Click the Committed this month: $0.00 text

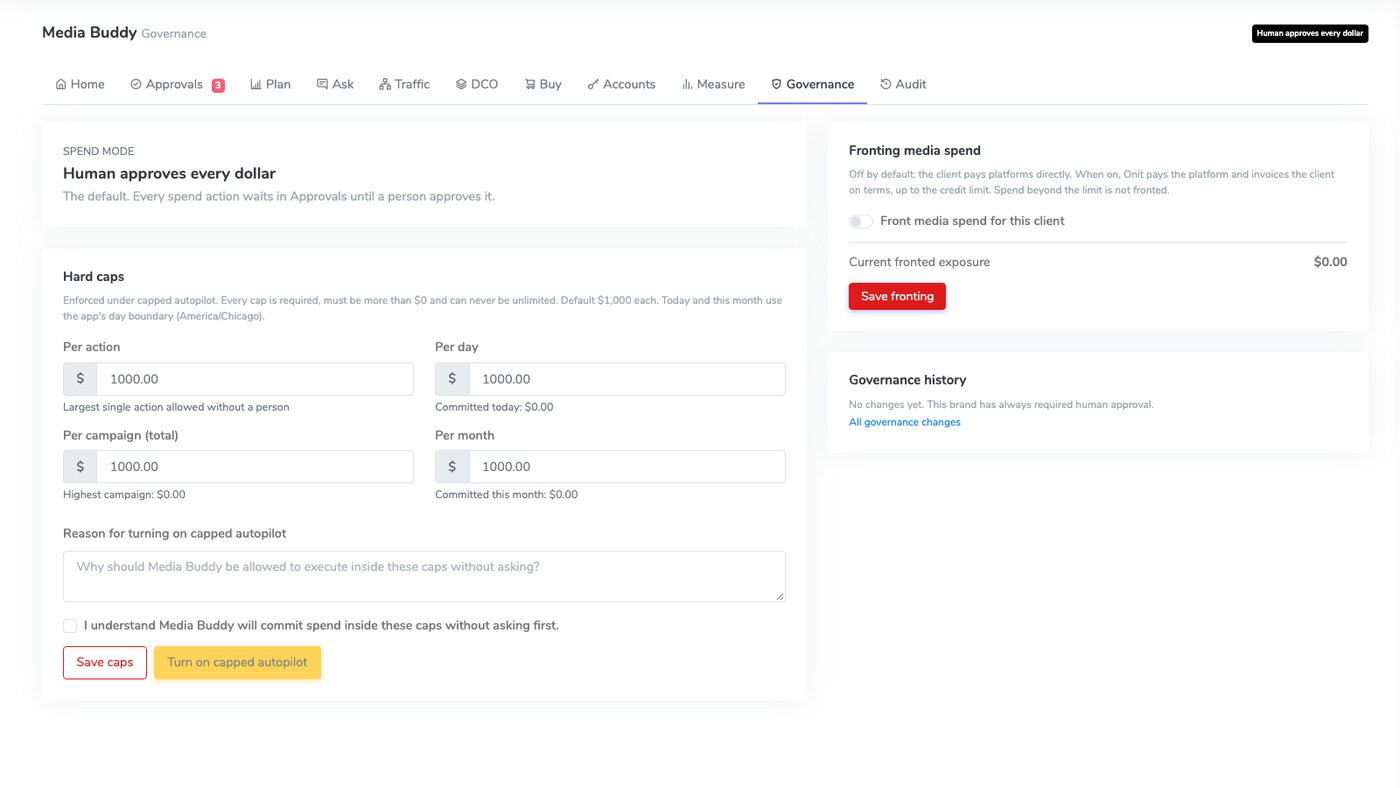[506, 495]
